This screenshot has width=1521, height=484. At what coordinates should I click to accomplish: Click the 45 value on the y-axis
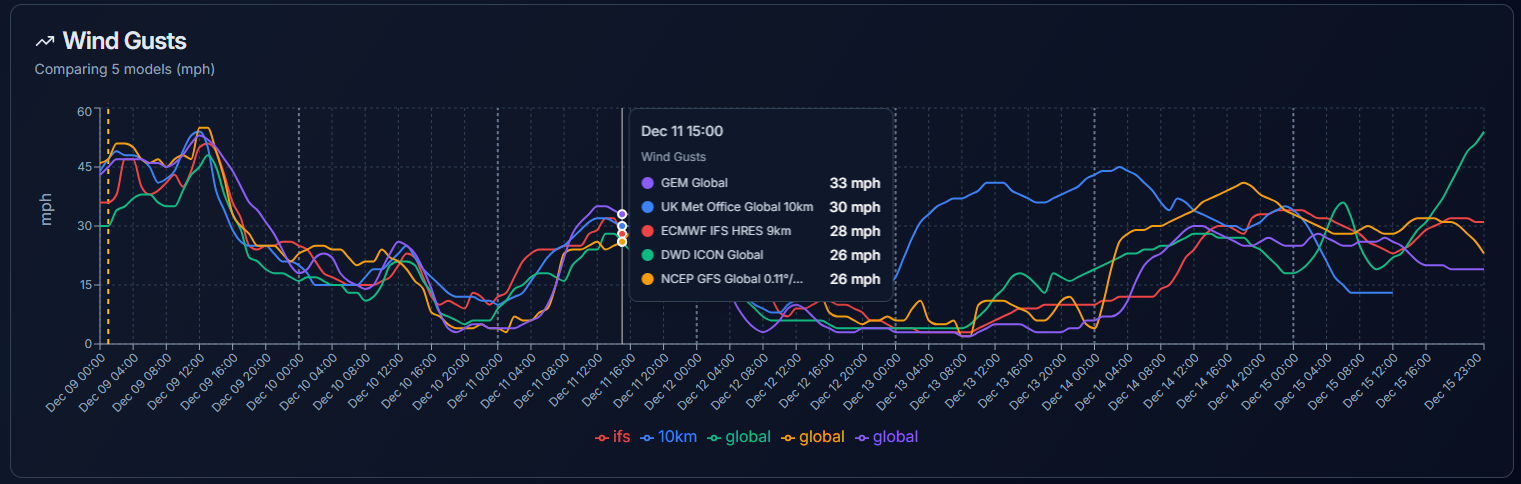(84, 167)
